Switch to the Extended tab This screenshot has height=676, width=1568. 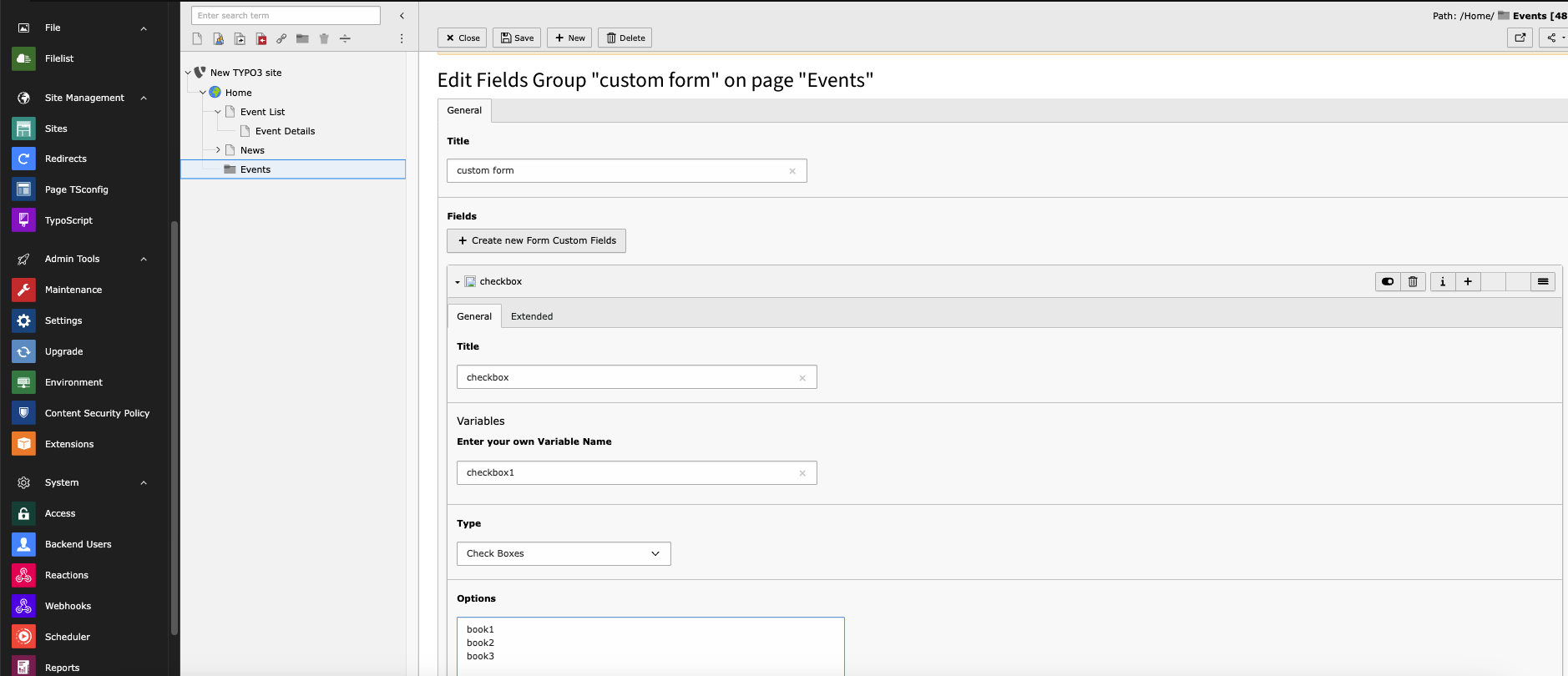pos(532,316)
